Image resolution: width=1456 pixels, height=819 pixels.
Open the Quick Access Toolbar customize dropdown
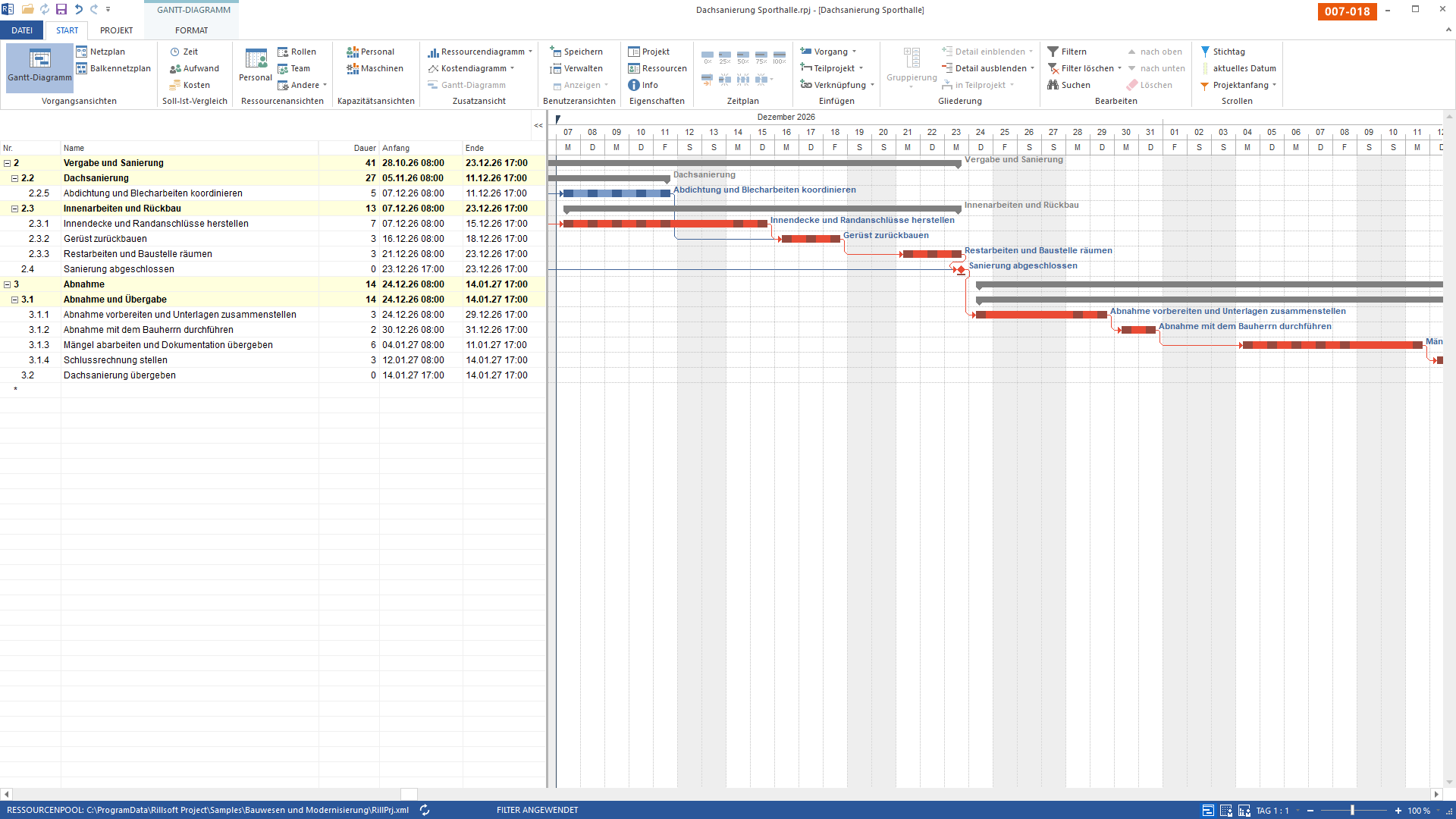pyautogui.click(x=108, y=9)
